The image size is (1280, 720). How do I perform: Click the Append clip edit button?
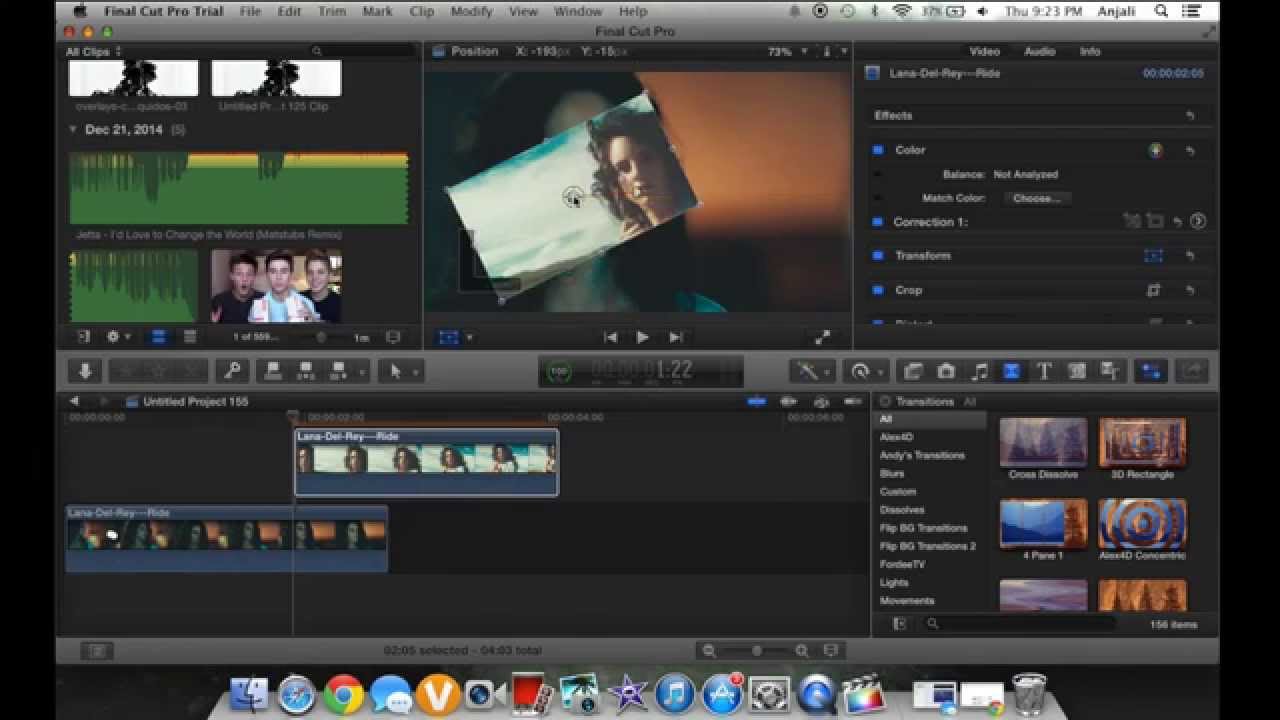click(338, 371)
